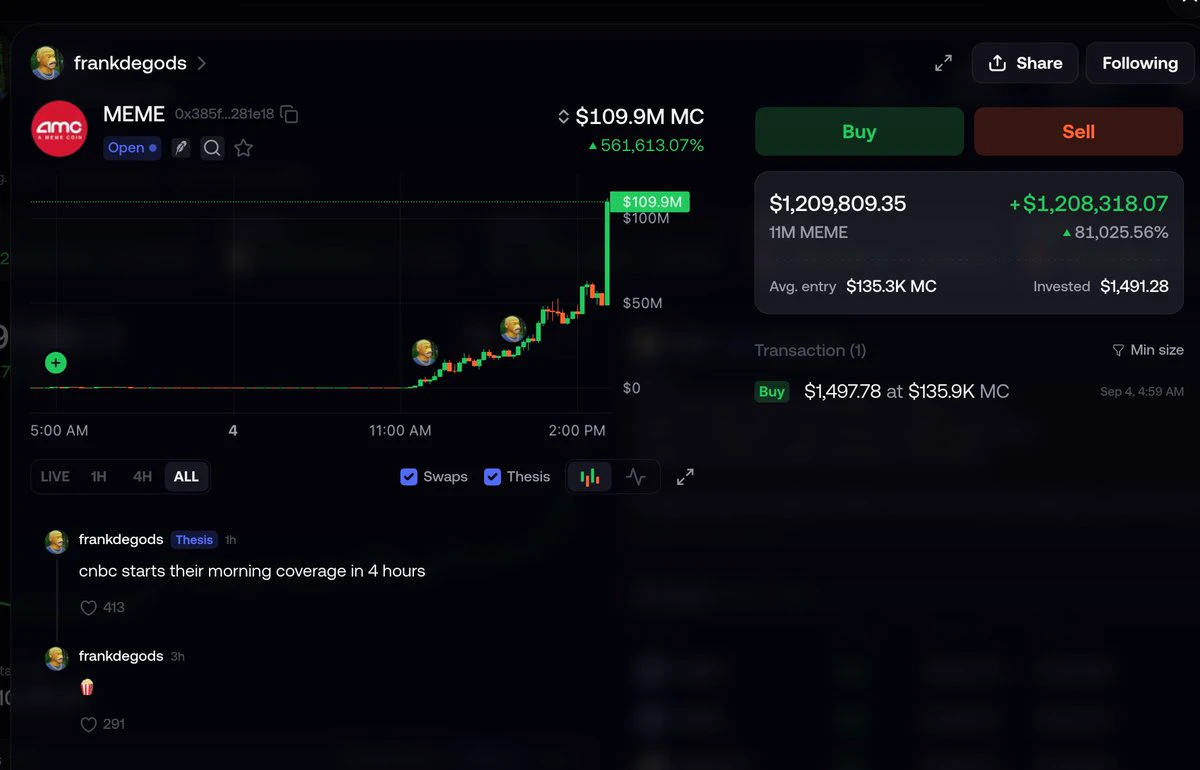Click the Share button

point(1025,63)
